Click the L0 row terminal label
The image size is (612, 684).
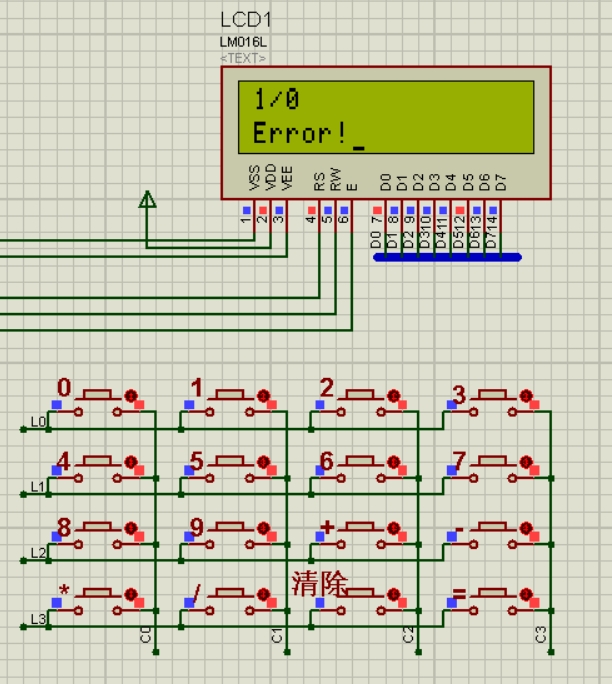click(x=38, y=422)
